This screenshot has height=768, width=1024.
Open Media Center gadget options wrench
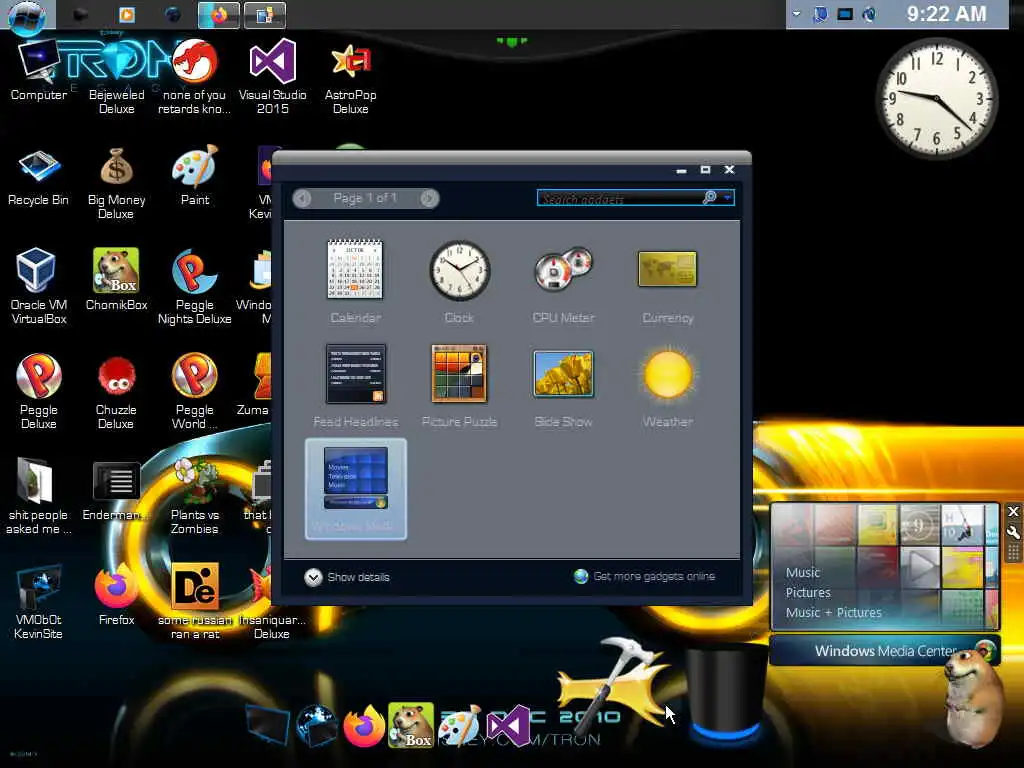(x=1013, y=532)
